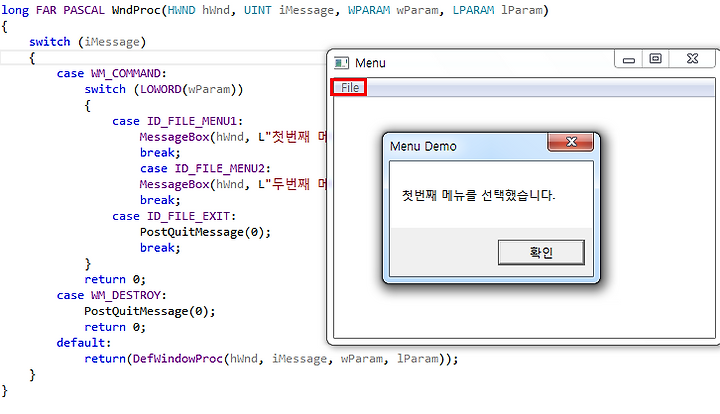The image size is (720, 414).
Task: Click the HWND hWnd parameter in signature
Action: click(198, 10)
